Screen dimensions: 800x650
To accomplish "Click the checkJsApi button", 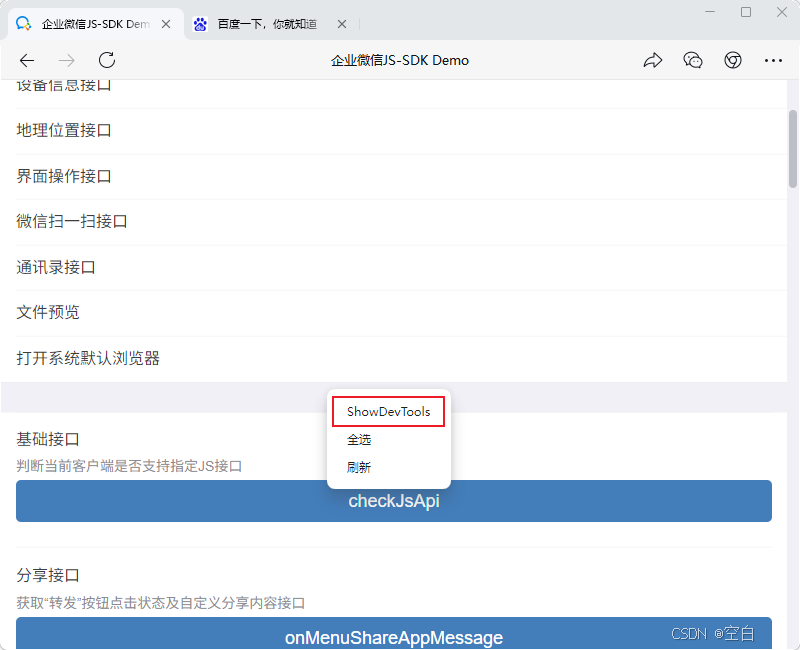I will (393, 501).
